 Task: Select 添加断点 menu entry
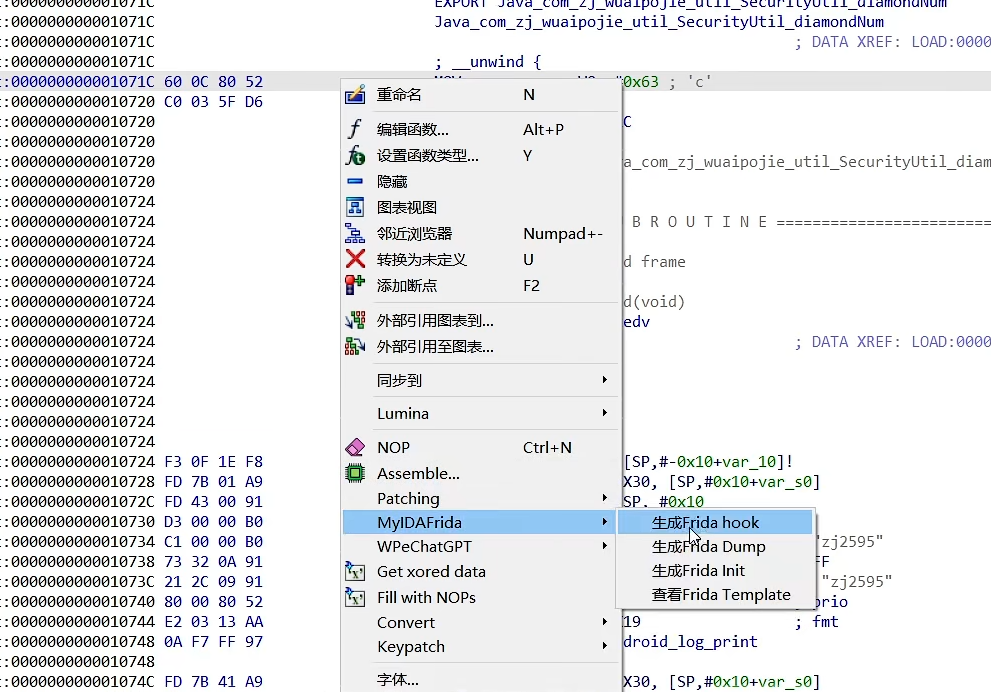[480, 285]
